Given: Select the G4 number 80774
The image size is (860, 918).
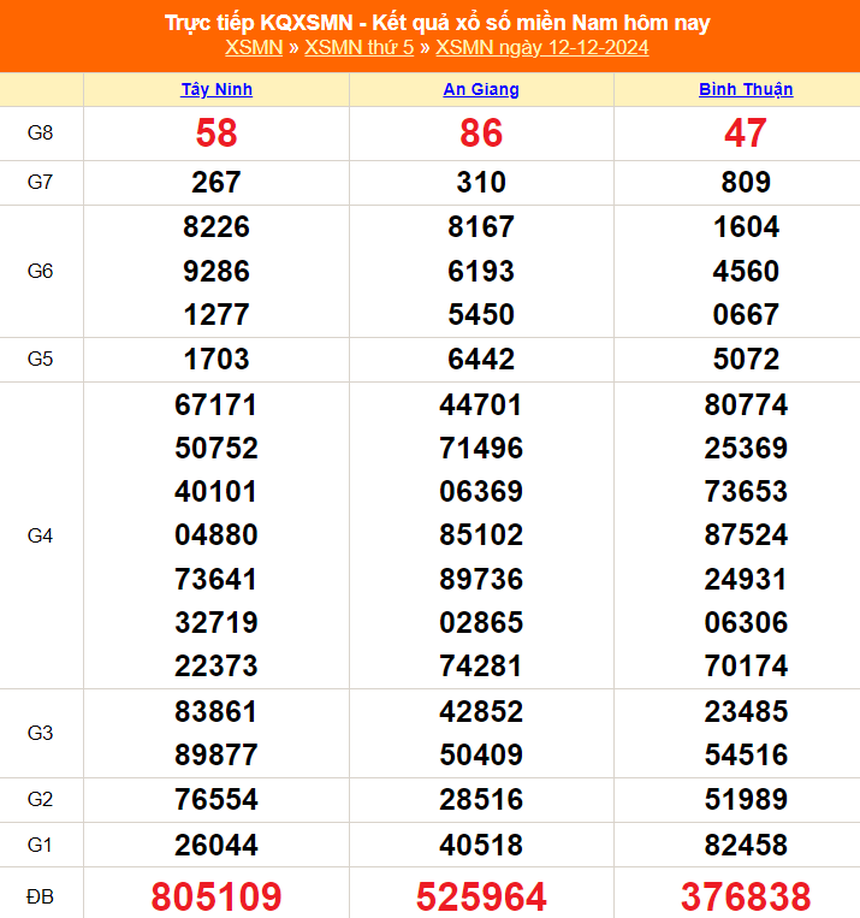Looking at the screenshot, I should (x=745, y=405).
